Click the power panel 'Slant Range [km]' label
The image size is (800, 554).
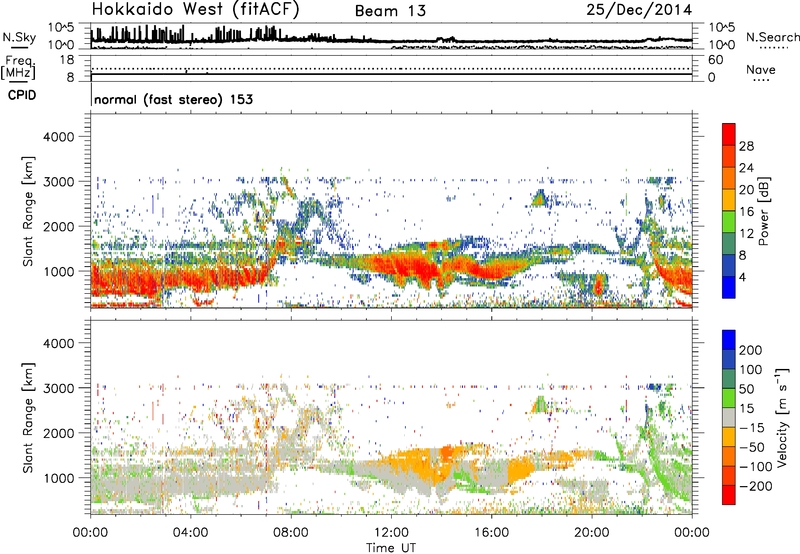click(28, 211)
